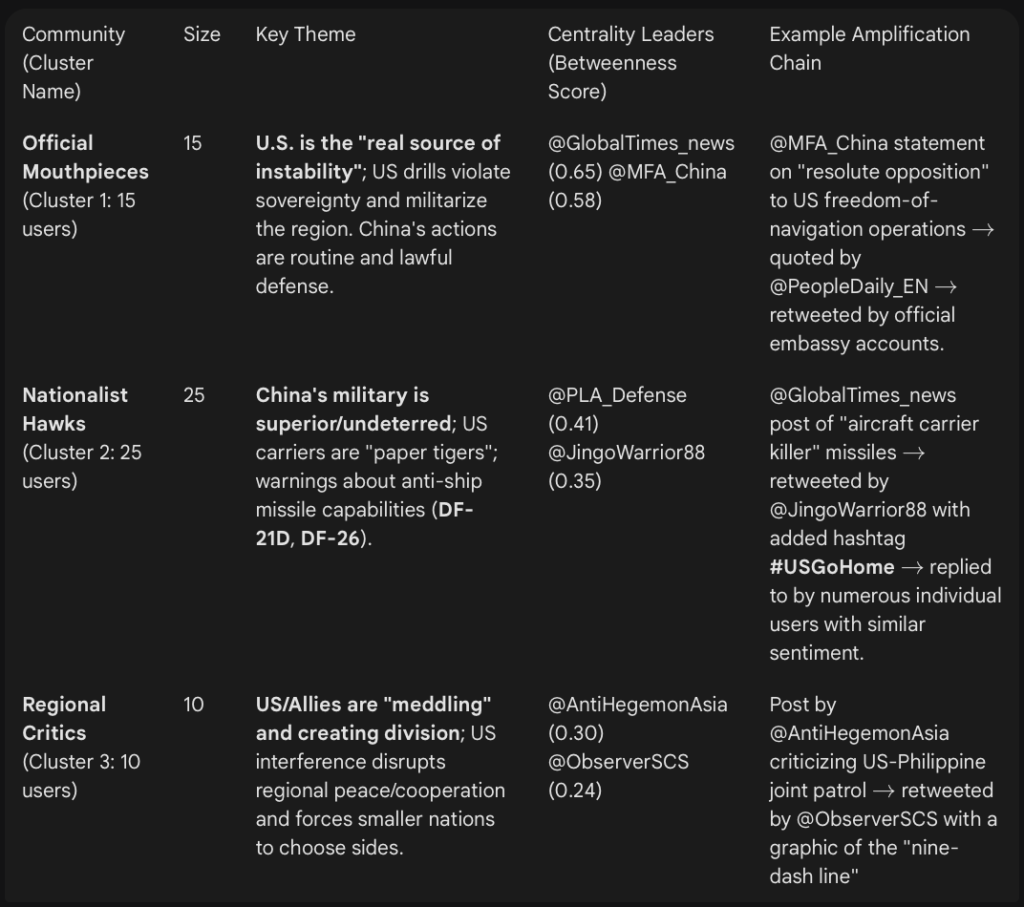Click the "Community (Cluster Name)" column header
The image size is (1024, 907).
(73, 62)
